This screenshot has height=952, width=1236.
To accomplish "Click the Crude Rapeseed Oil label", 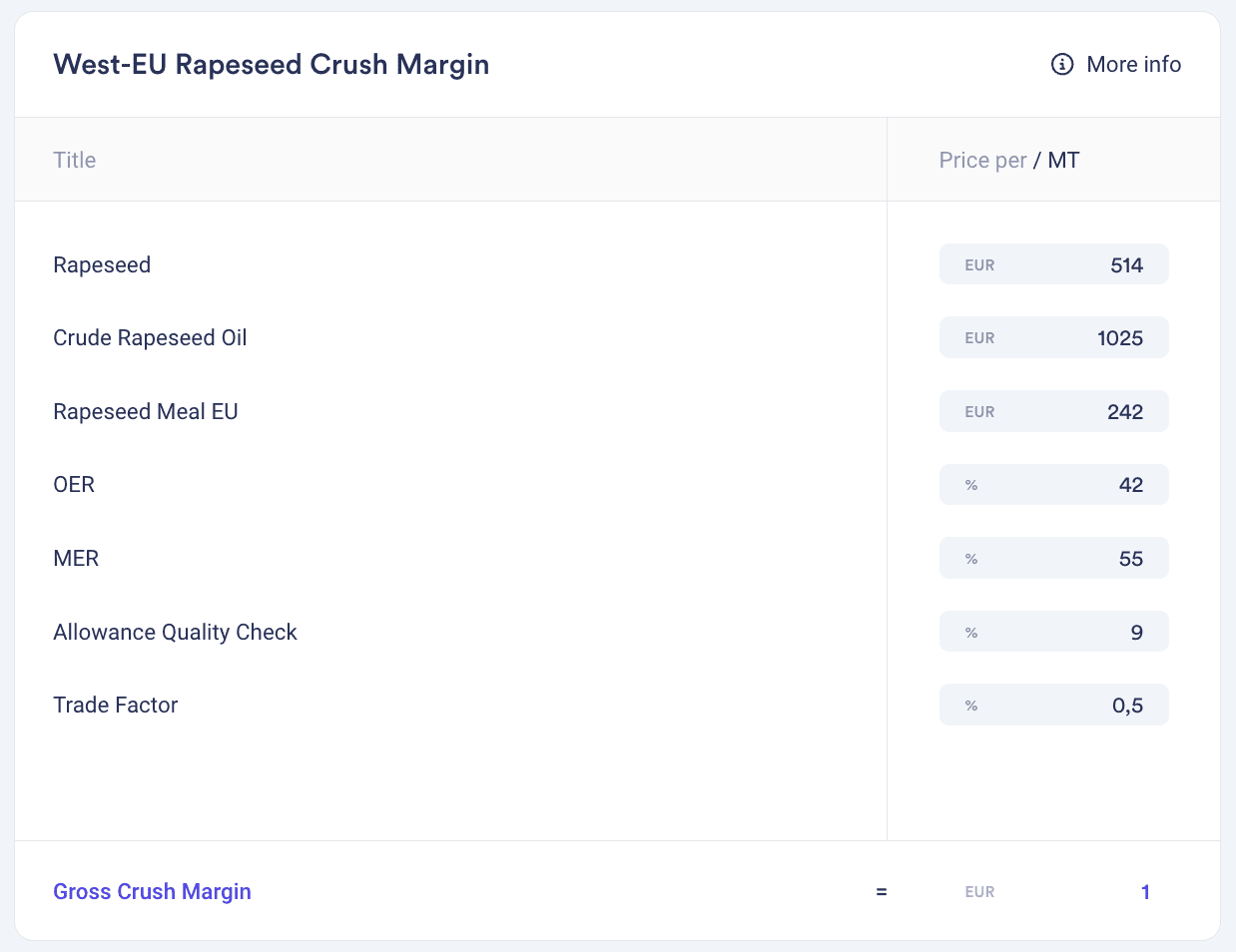I will coord(150,337).
